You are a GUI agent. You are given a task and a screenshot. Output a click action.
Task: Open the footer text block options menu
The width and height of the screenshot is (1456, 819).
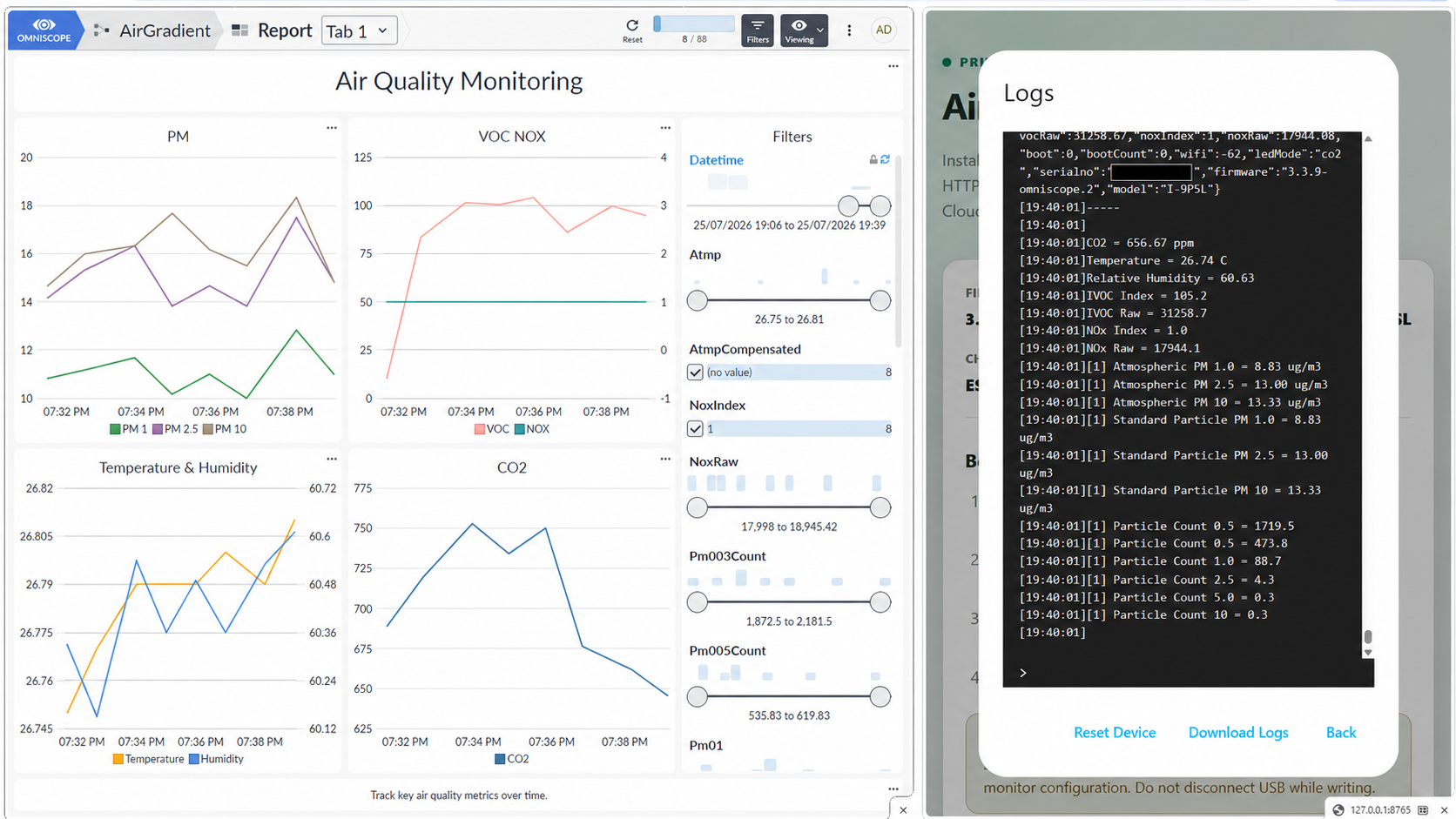[893, 789]
